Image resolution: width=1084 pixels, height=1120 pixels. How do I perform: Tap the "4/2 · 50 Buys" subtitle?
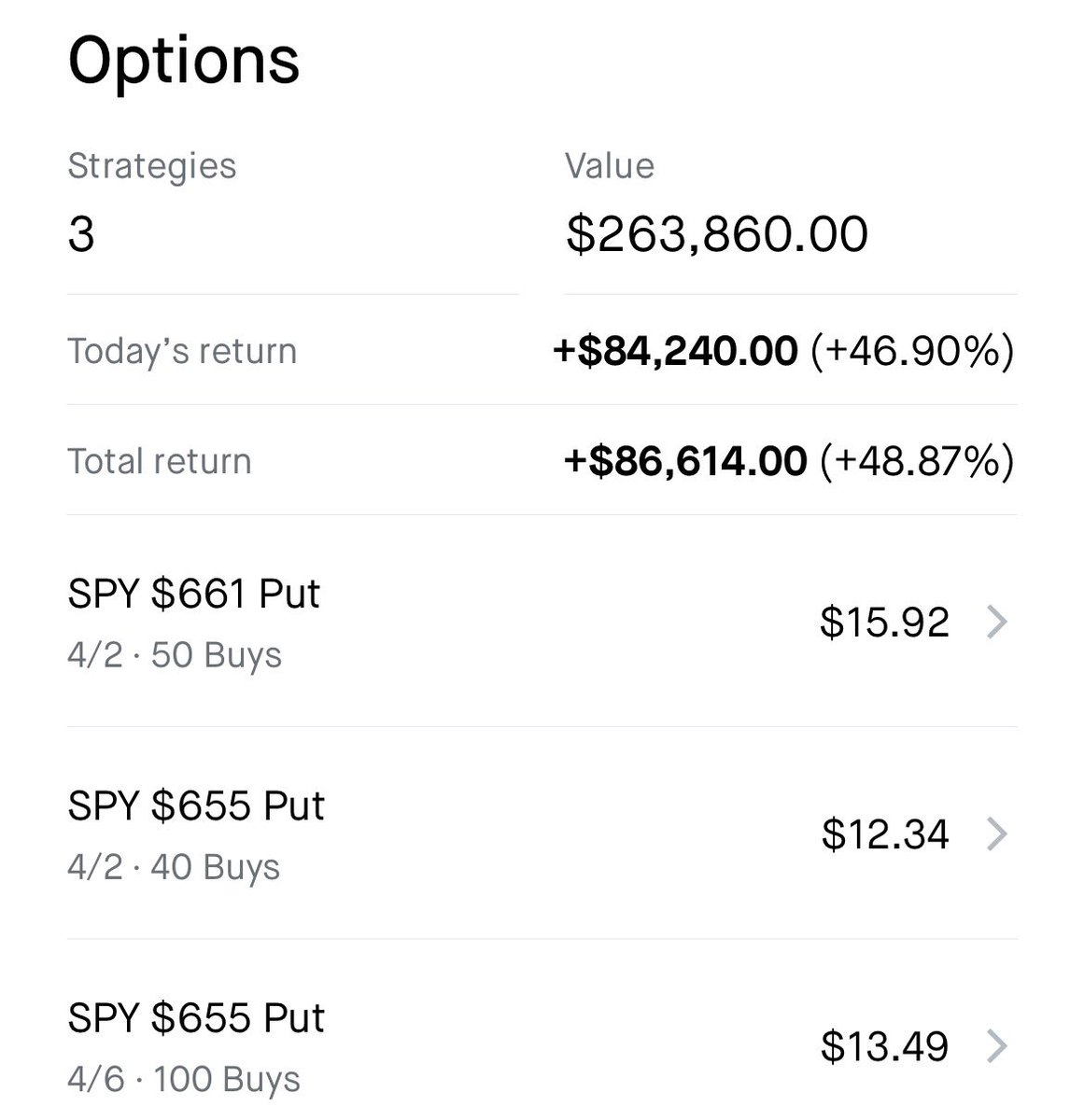click(x=175, y=655)
